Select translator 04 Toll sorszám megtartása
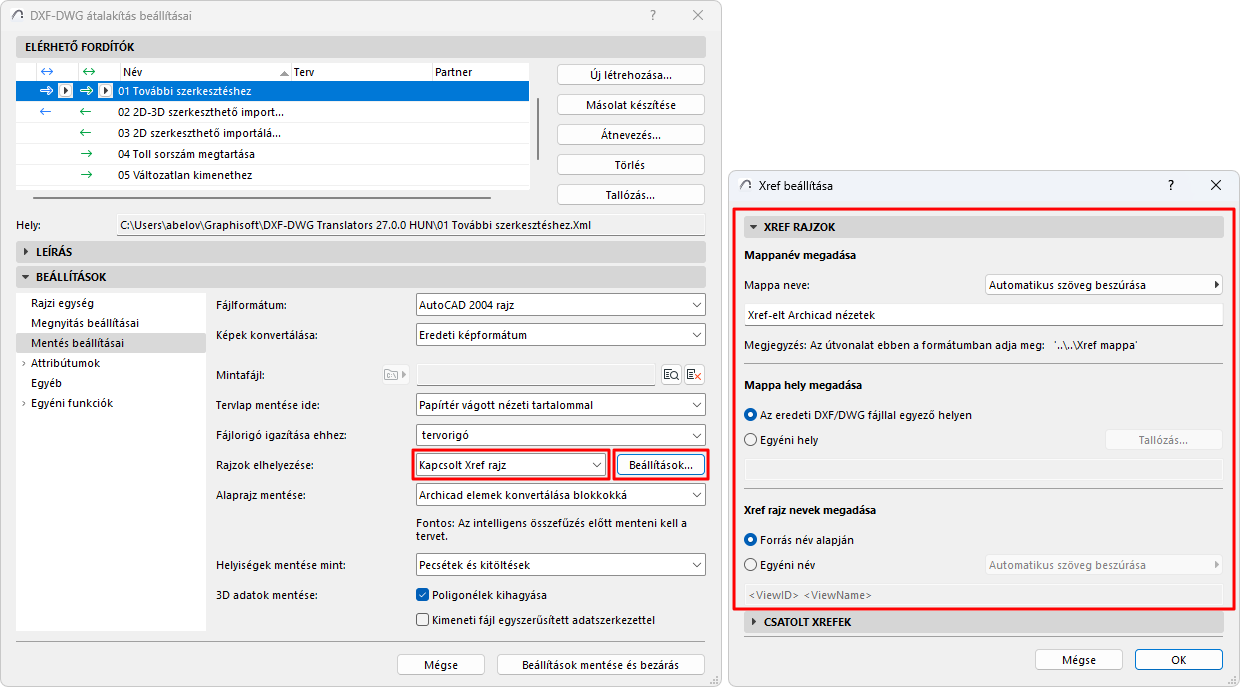This screenshot has height=687, width=1240. click(273, 154)
